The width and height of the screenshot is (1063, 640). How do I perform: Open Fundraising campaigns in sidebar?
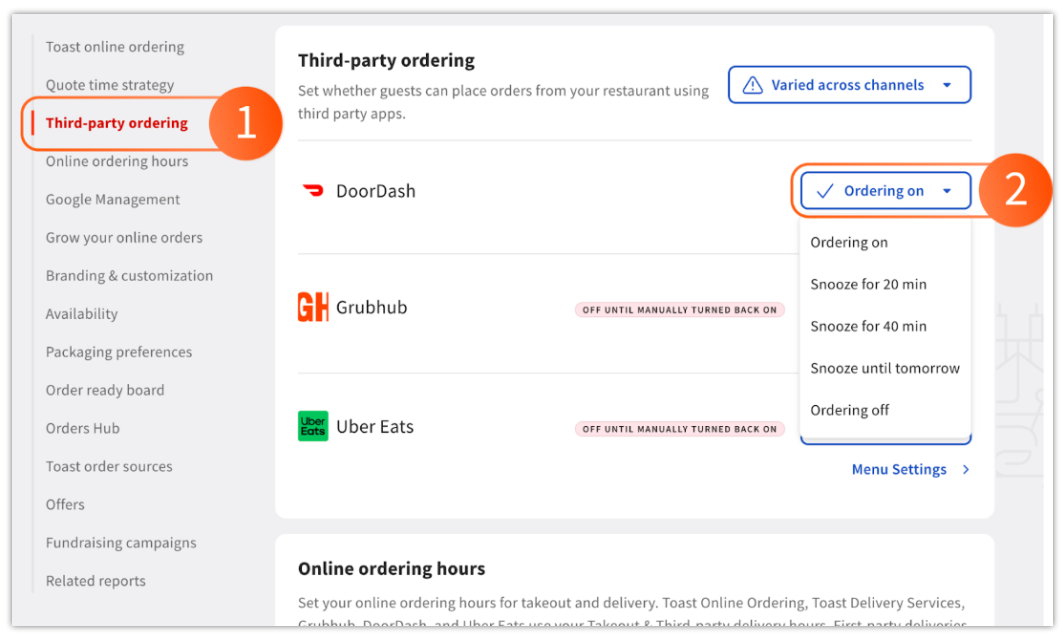pyautogui.click(x=121, y=543)
